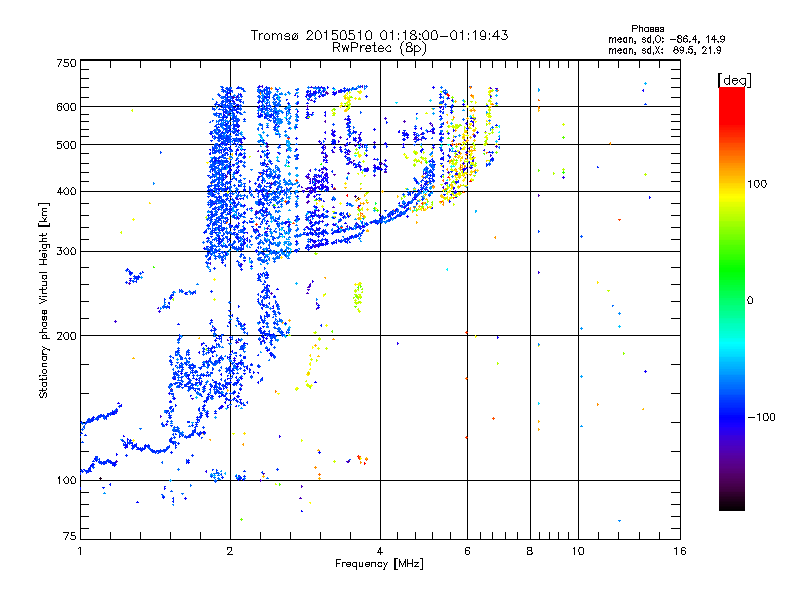Screen dimensions: 800x600
Task: Click the plot title 'Tromsø 20150510 01:18:00-01:19:43'
Action: click(380, 35)
